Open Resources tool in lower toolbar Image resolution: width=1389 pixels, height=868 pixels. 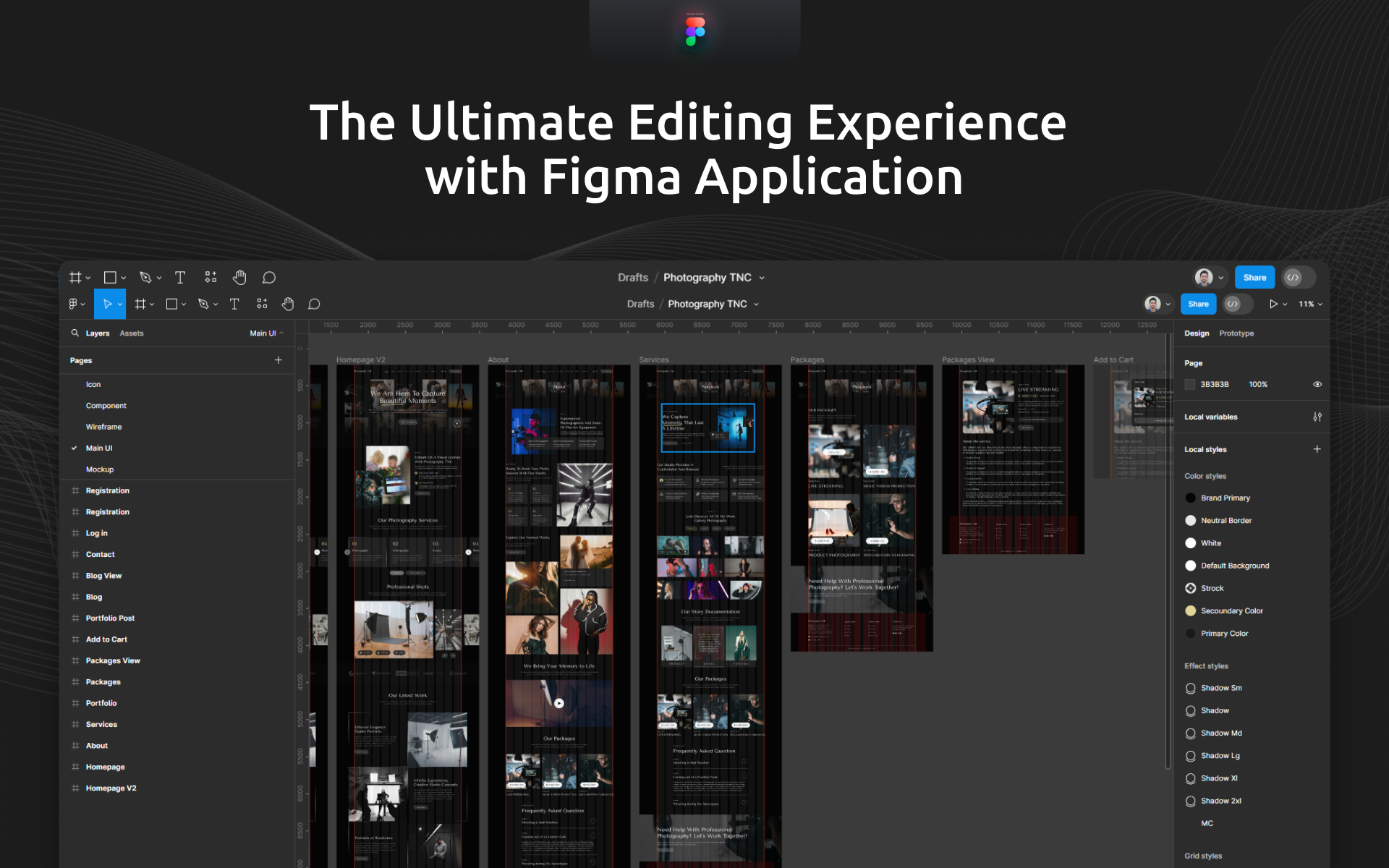tap(262, 304)
